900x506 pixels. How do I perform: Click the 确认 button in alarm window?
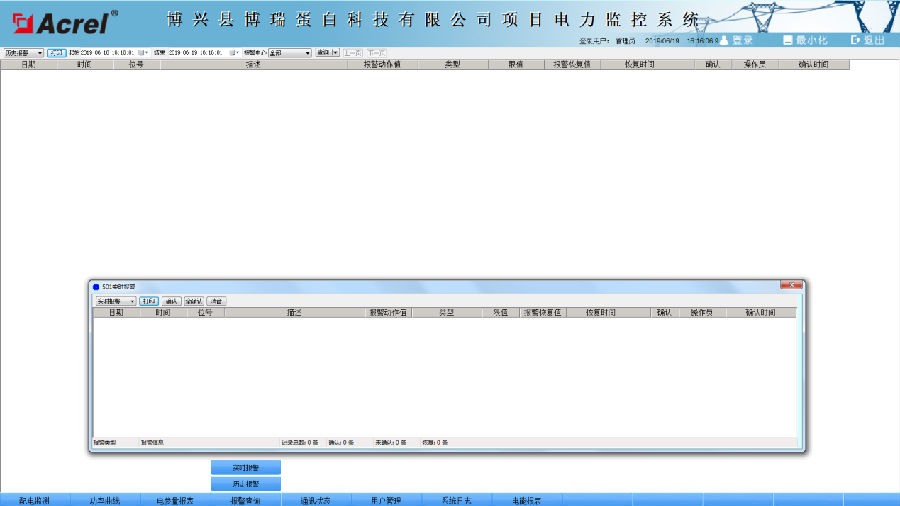[x=171, y=301]
